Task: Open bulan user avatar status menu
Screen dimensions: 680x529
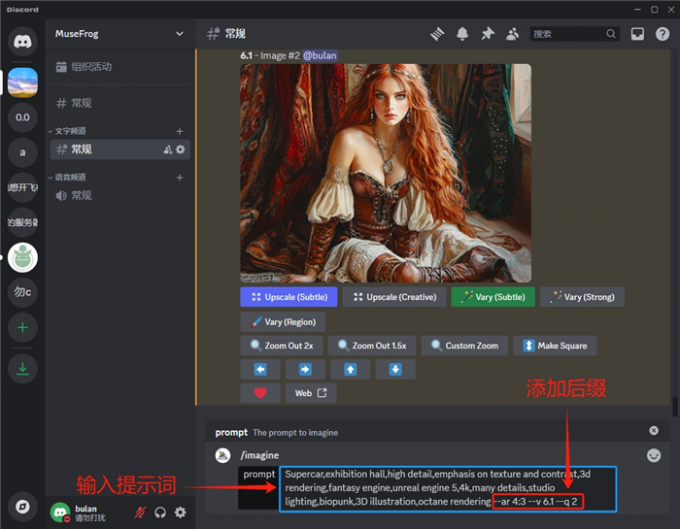Action: [60, 513]
